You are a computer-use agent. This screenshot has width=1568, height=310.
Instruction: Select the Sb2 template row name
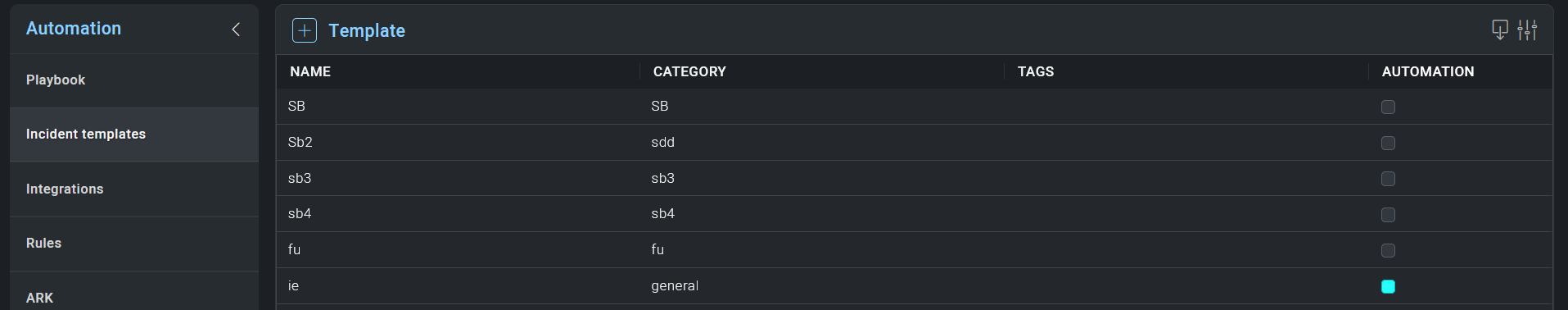coord(300,142)
